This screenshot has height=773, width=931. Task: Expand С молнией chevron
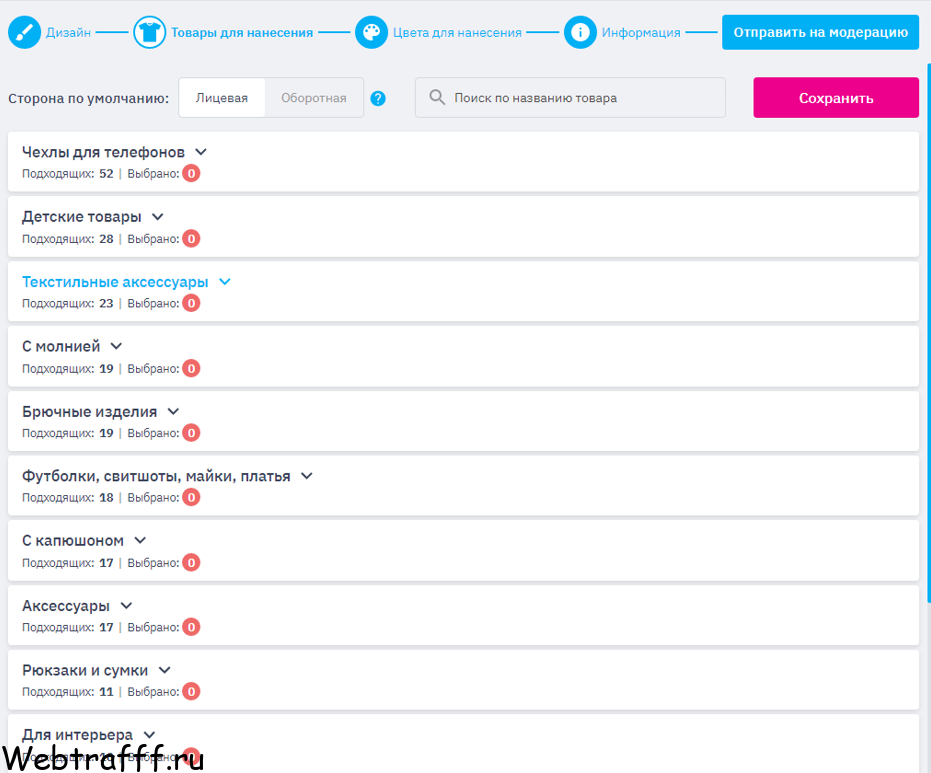point(116,346)
